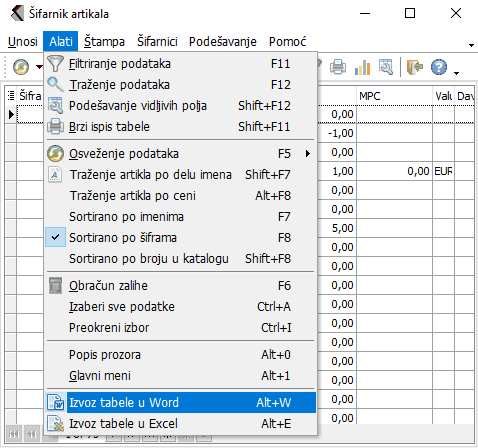The image size is (478, 448).
Task: Choose Sortirano po broju u katalogu
Action: 180,258
